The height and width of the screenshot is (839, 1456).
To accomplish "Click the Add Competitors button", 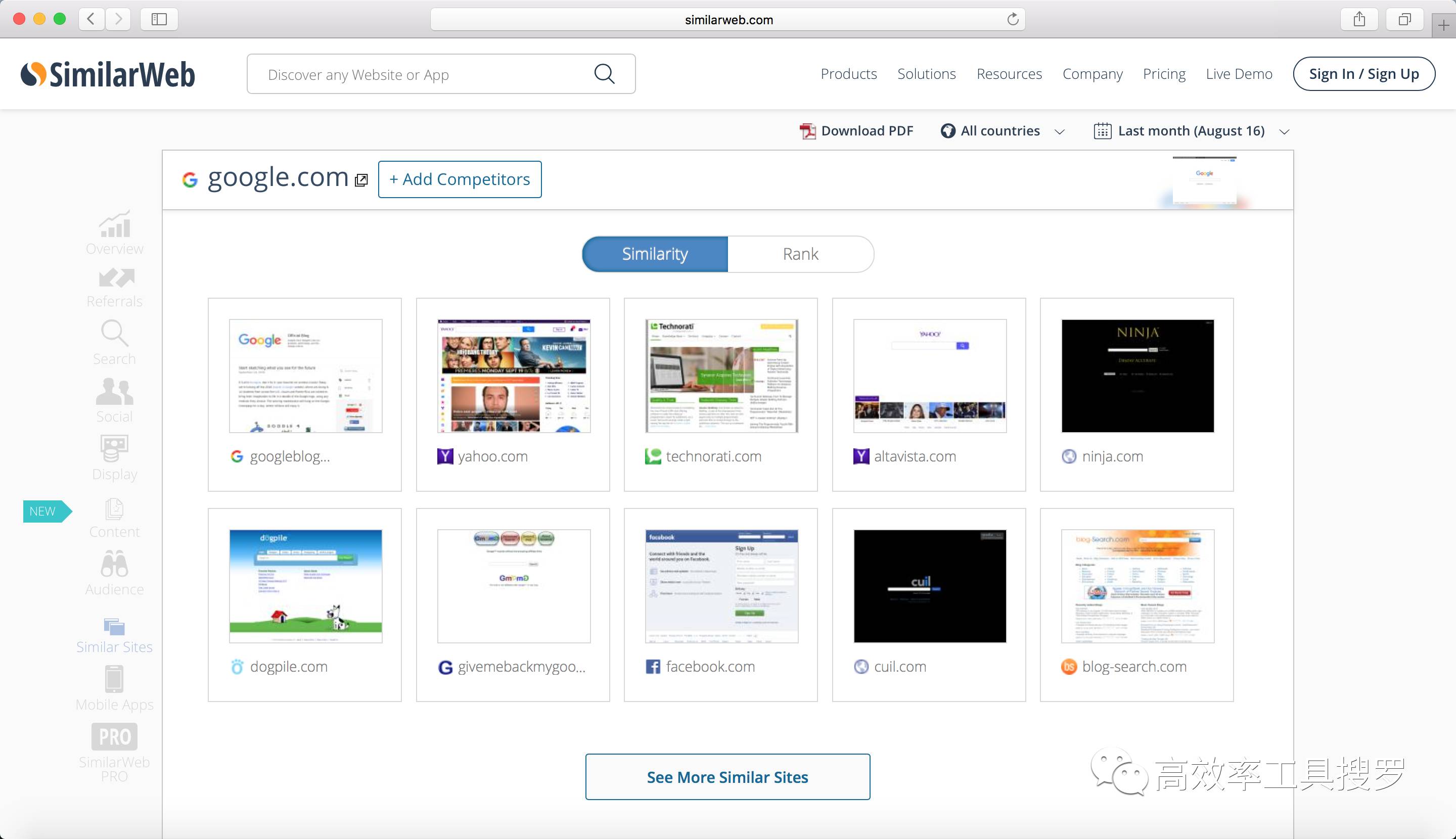I will (460, 179).
